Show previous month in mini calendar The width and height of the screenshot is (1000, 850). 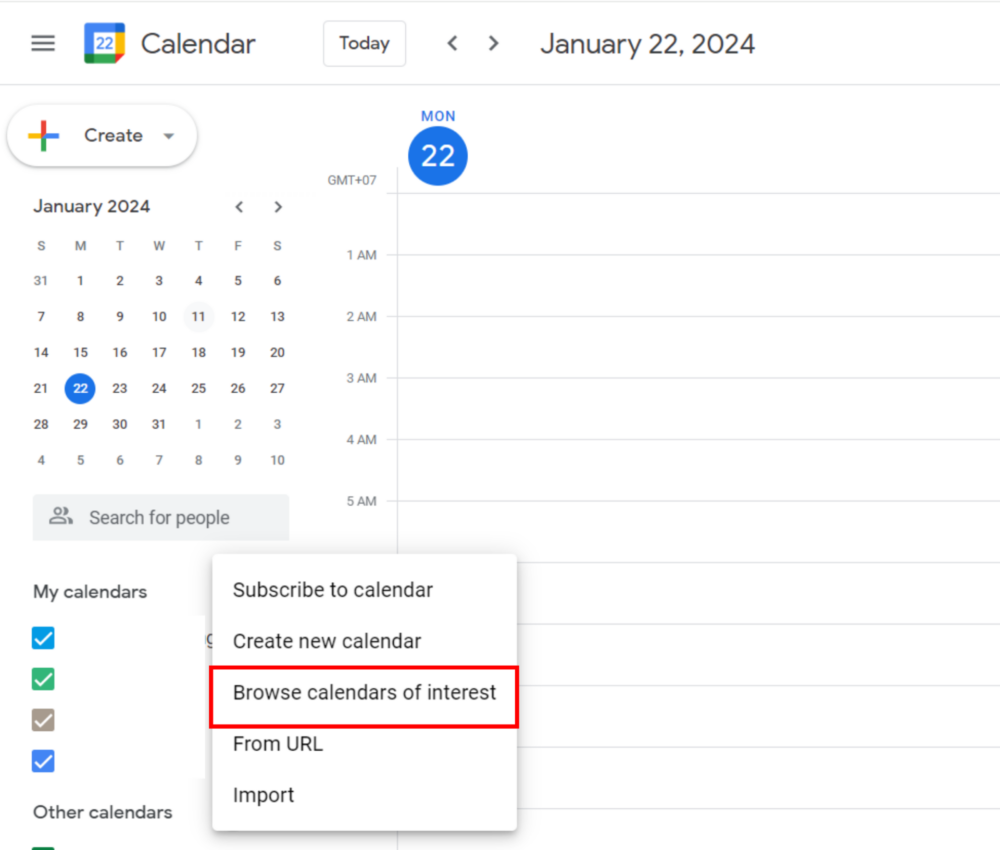click(239, 207)
